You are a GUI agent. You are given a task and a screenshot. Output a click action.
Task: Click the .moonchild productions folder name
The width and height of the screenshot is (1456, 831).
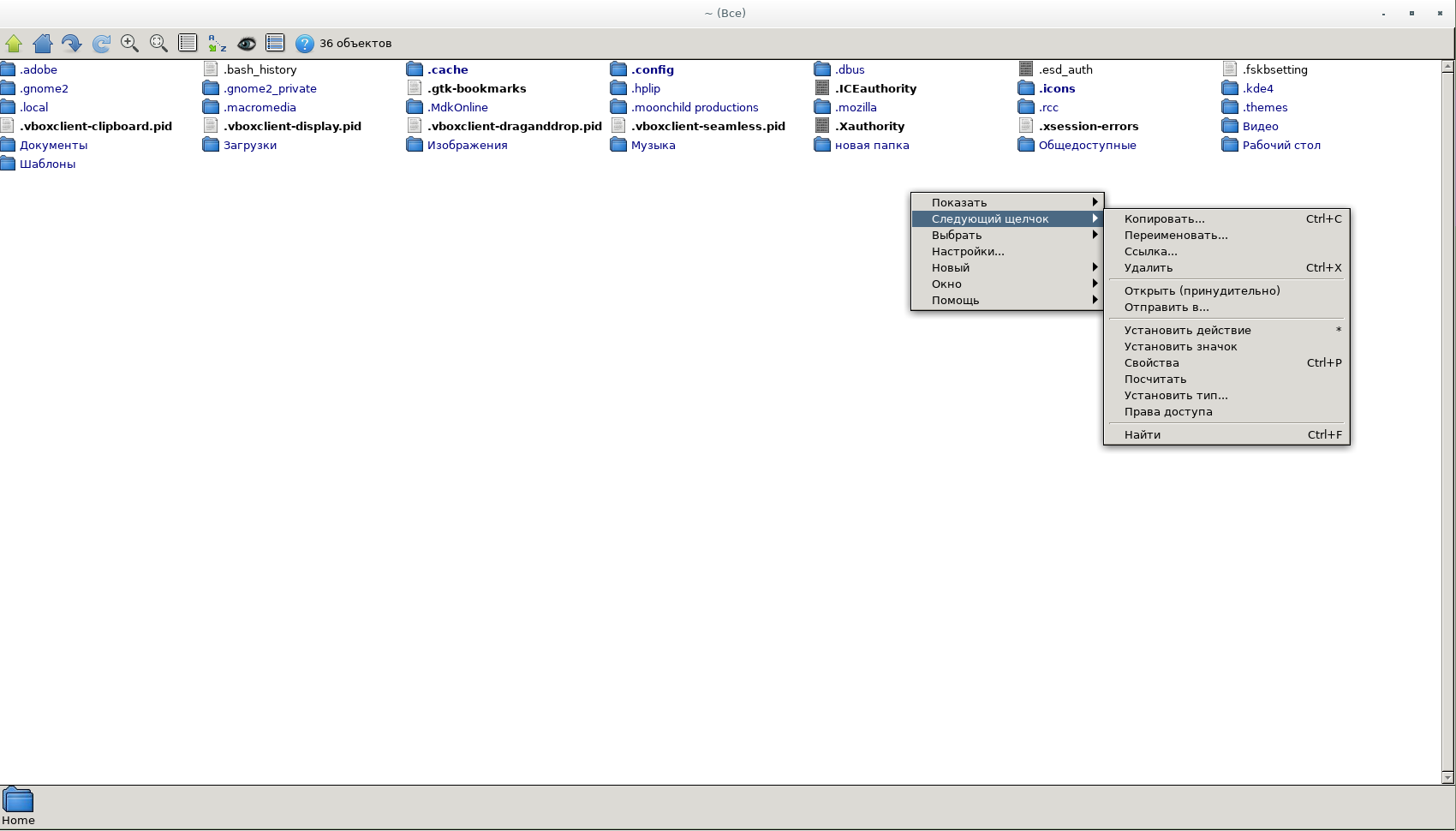[695, 108]
